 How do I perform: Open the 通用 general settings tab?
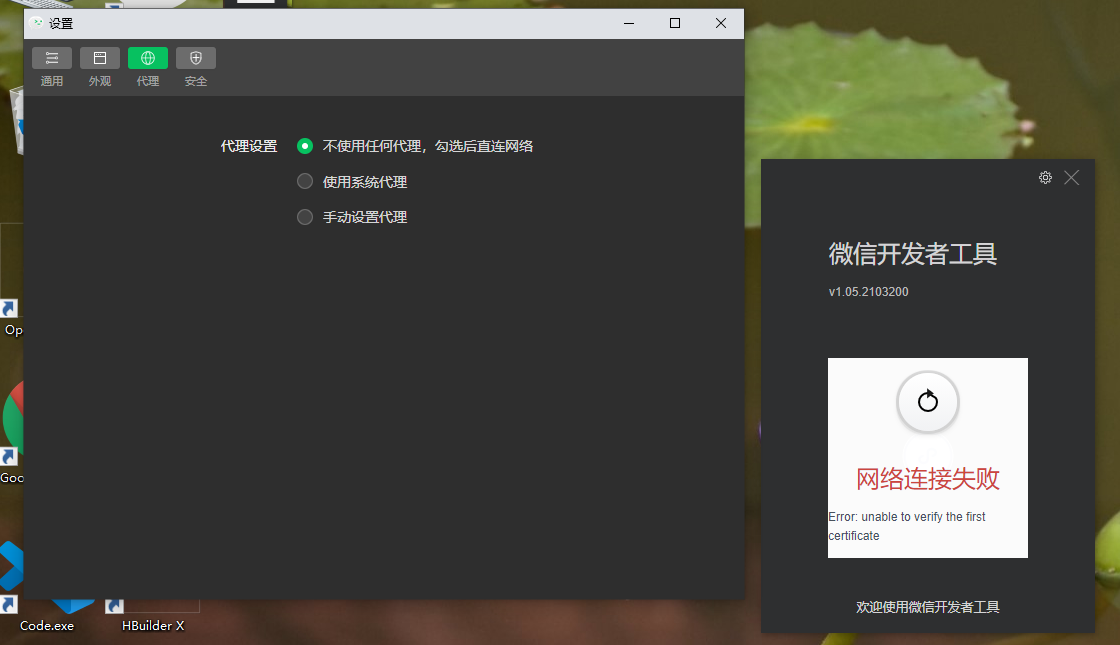coord(51,68)
